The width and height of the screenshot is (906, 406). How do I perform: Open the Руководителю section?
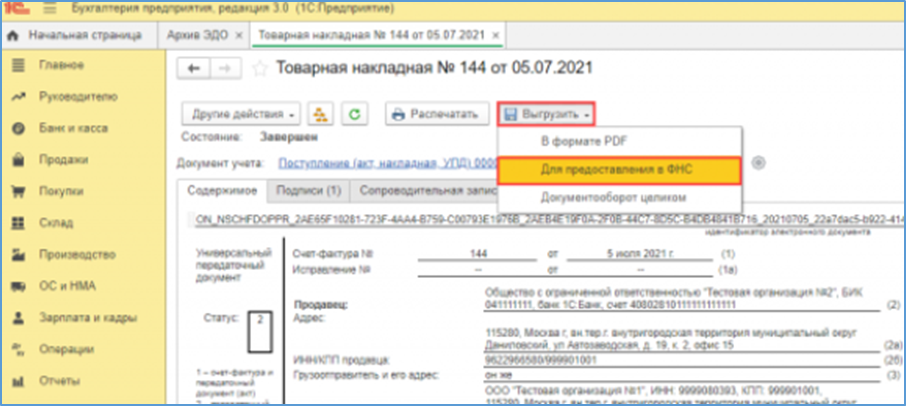coord(78,97)
